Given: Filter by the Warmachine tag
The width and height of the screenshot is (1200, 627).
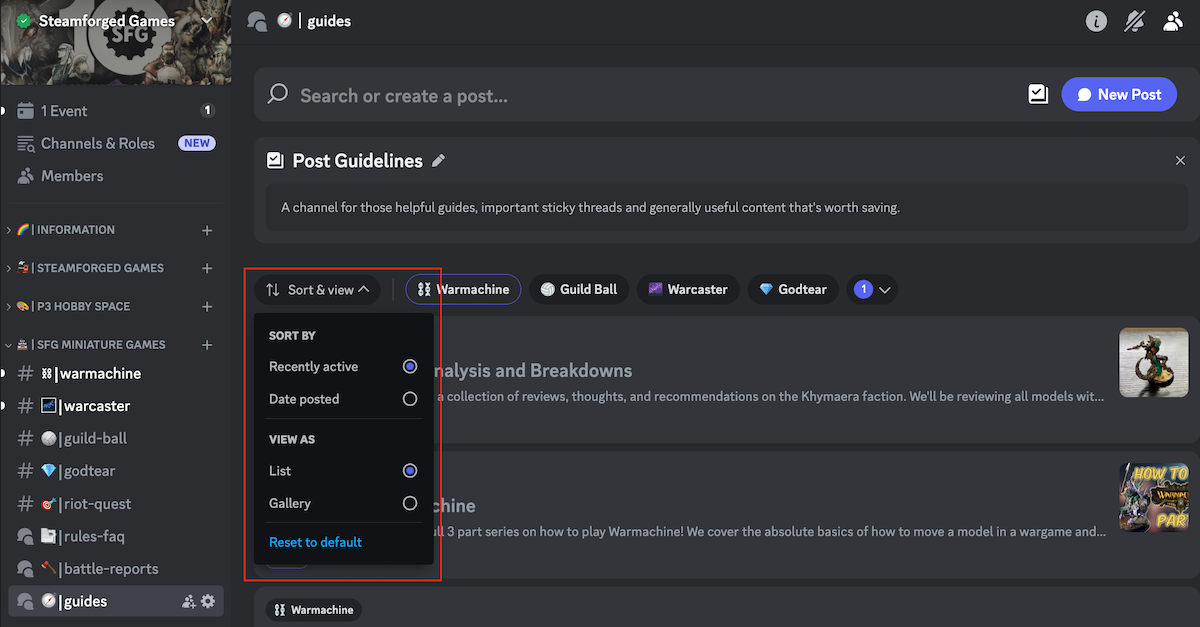Looking at the screenshot, I should [x=463, y=290].
